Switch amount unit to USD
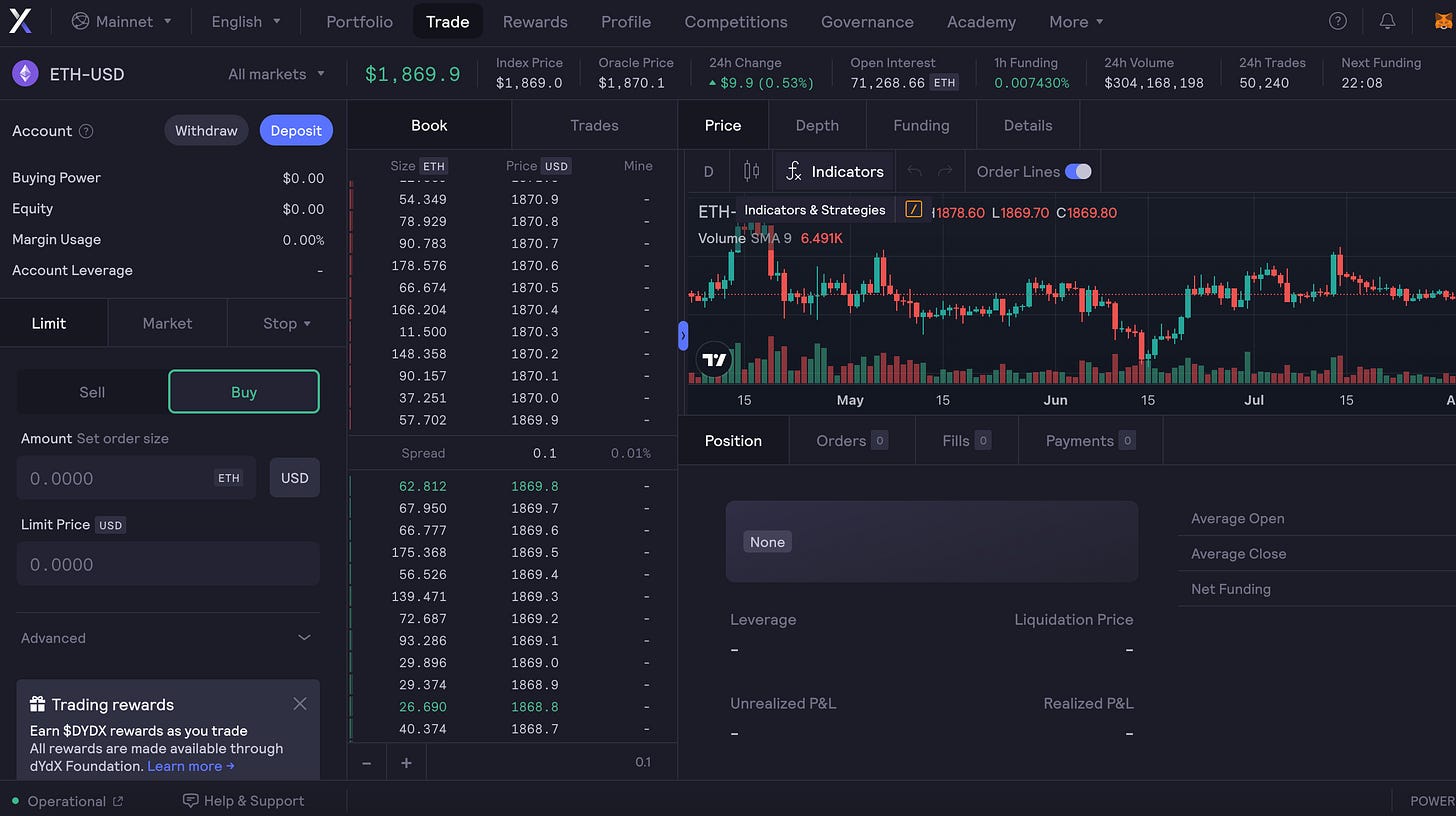Image resolution: width=1456 pixels, height=816 pixels. pos(295,478)
